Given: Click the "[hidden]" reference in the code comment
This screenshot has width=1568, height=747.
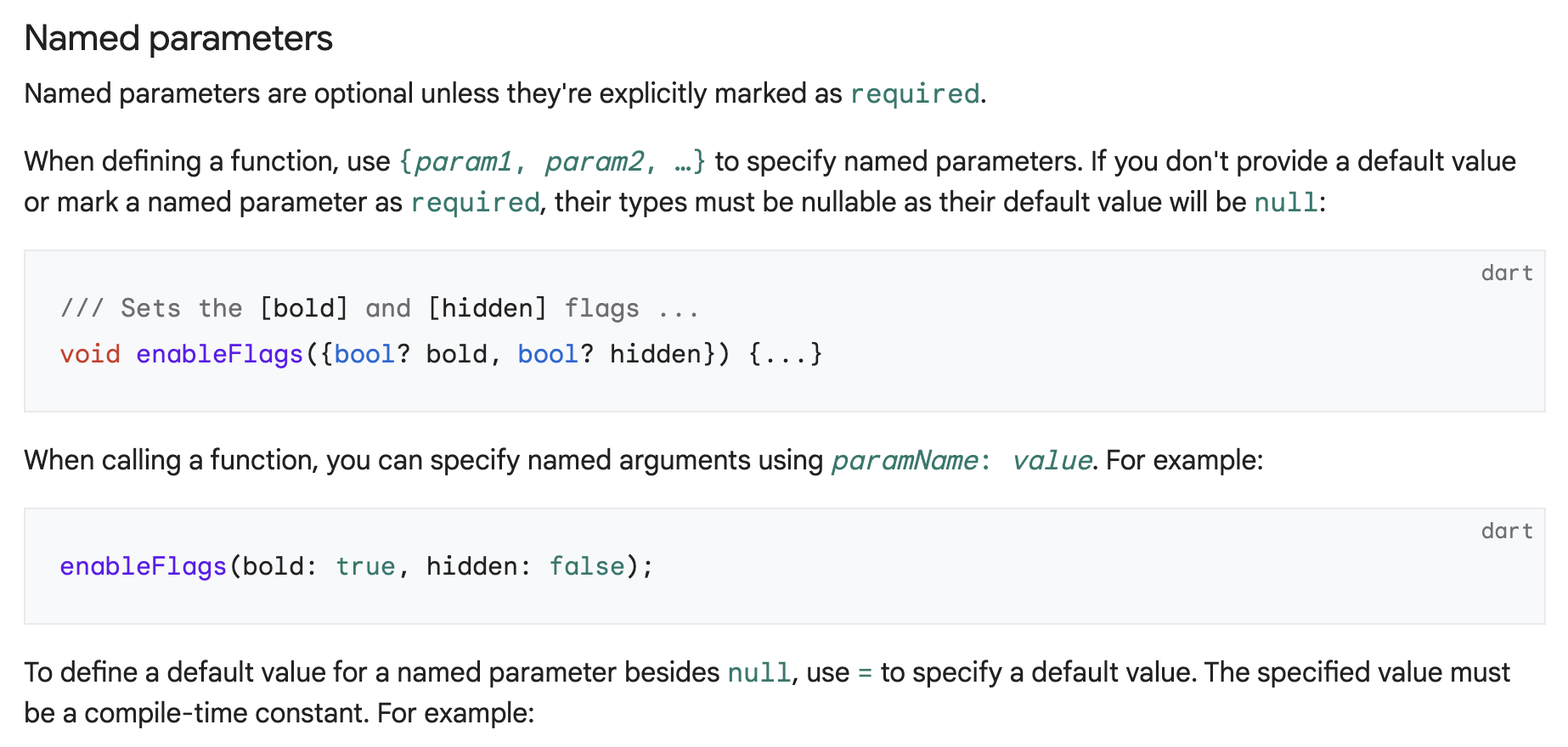Looking at the screenshot, I should 488,308.
